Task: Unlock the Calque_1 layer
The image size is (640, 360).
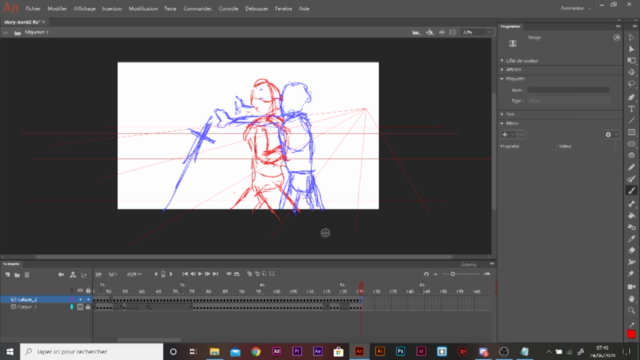Action: (x=88, y=307)
